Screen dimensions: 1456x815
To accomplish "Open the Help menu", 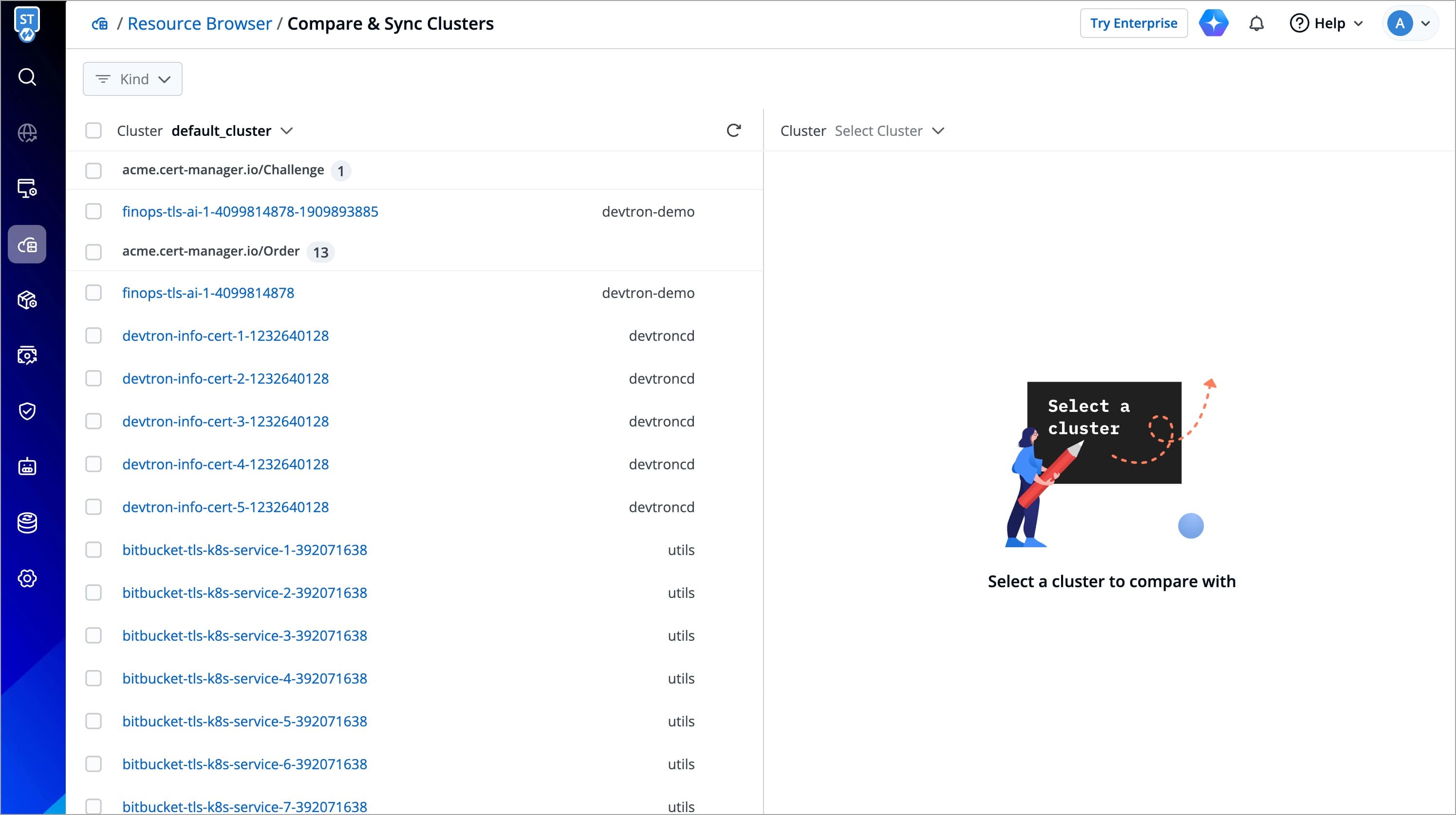I will tap(1326, 24).
